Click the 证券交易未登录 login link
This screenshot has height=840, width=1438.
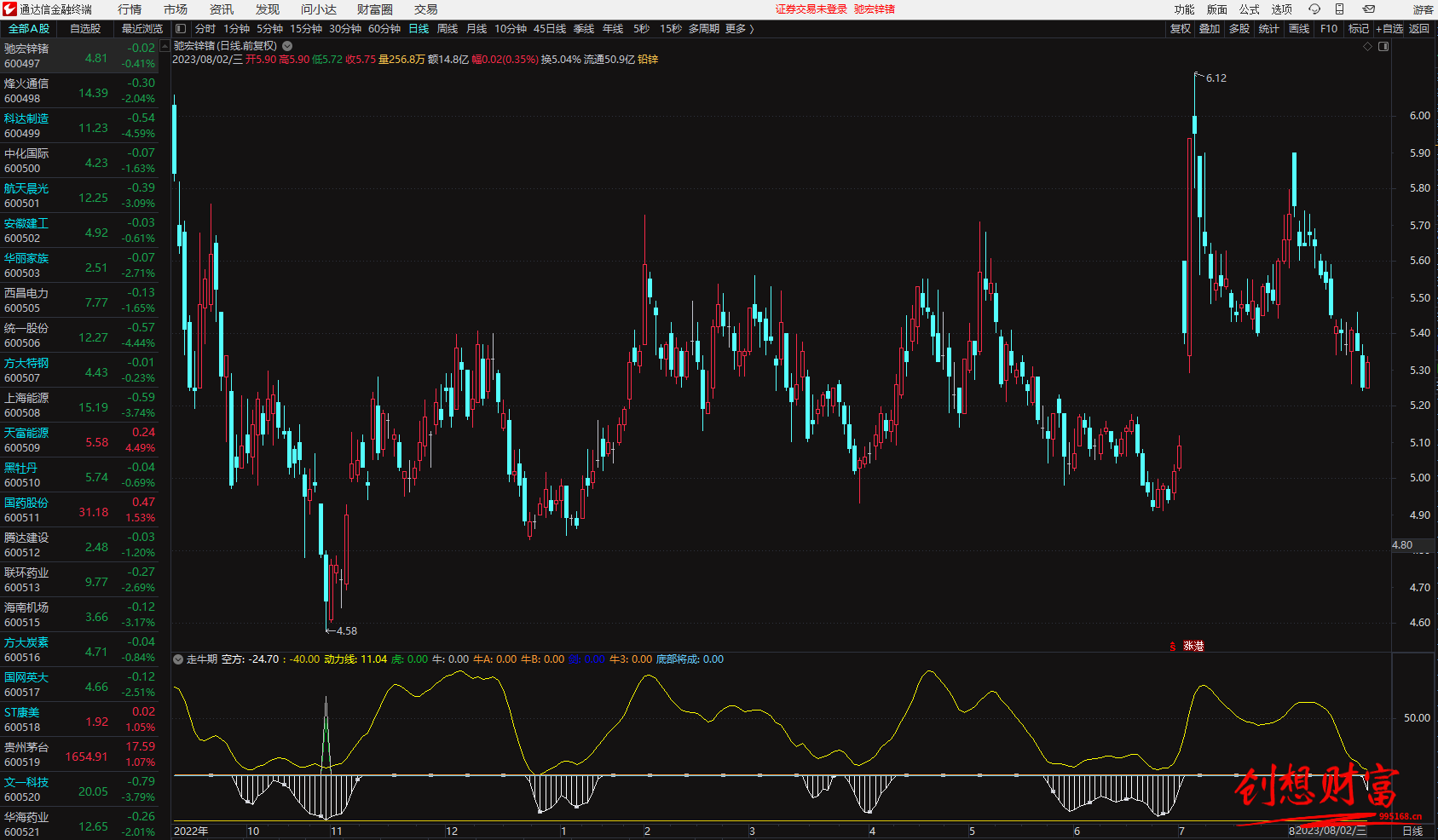(x=811, y=9)
